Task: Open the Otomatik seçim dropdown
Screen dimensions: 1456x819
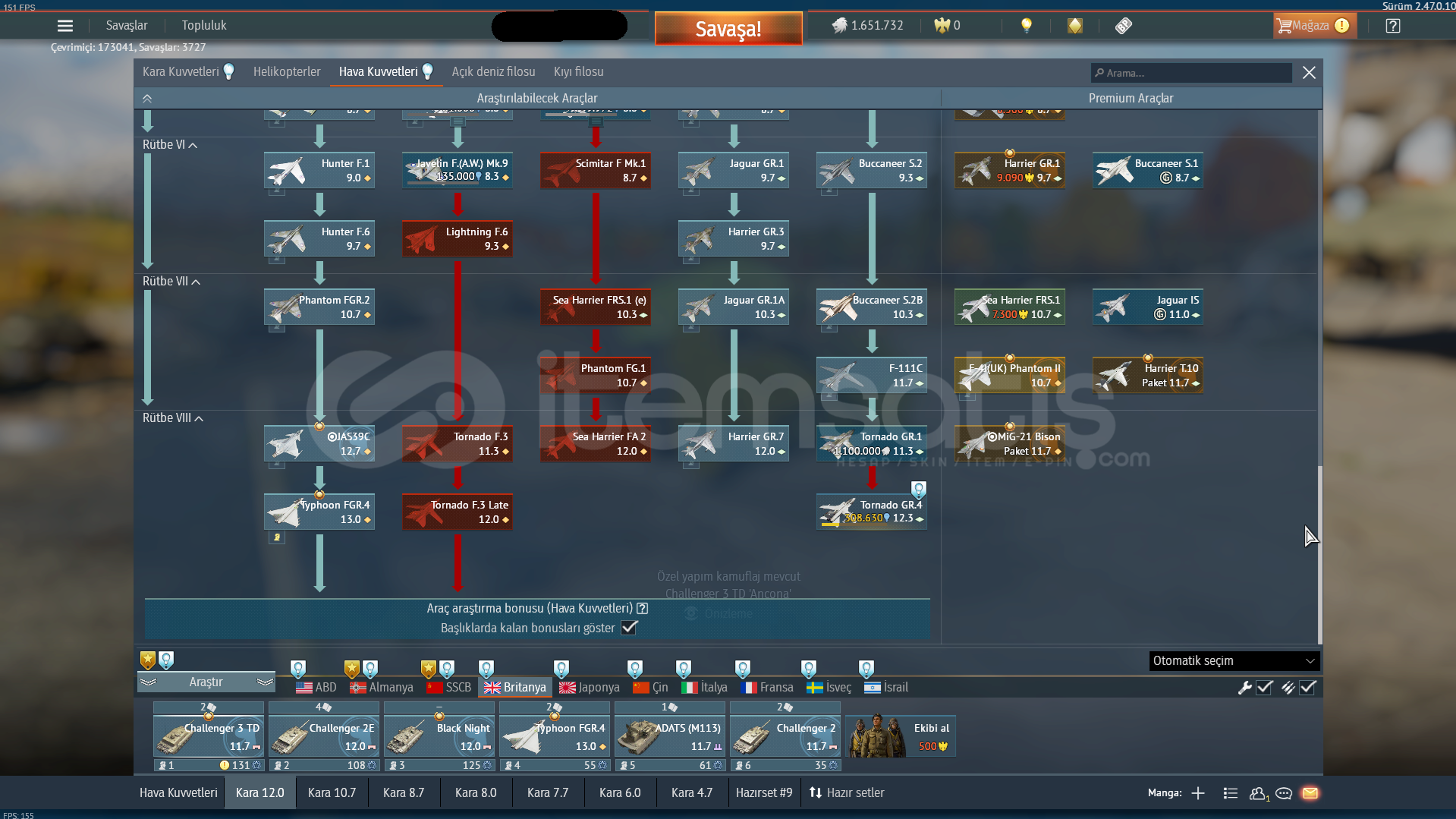Action: (1234, 661)
